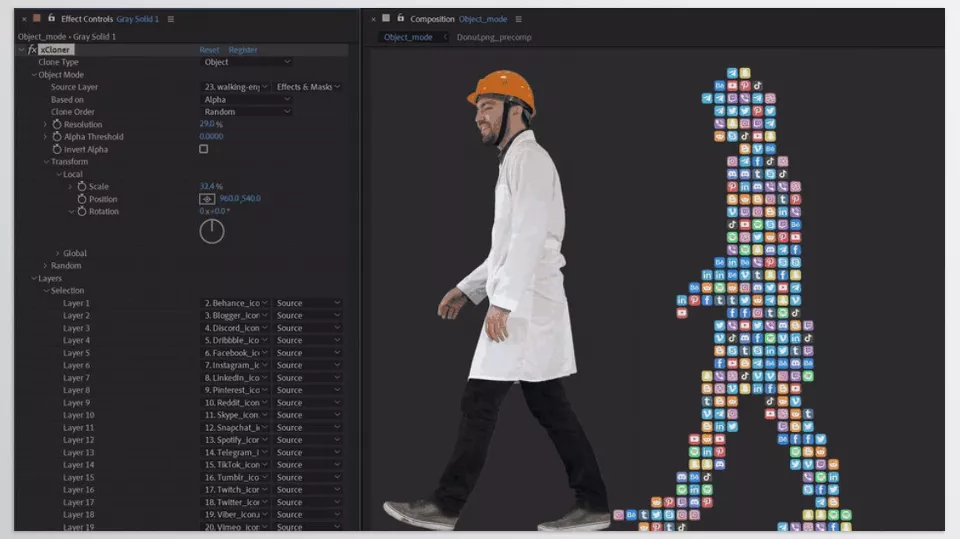Collapse the Local transform group
The height and width of the screenshot is (539, 960).
(x=58, y=174)
